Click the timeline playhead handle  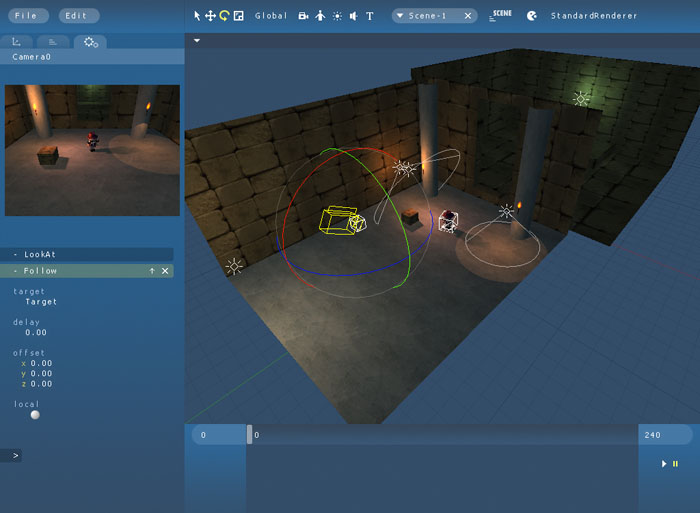point(250,434)
